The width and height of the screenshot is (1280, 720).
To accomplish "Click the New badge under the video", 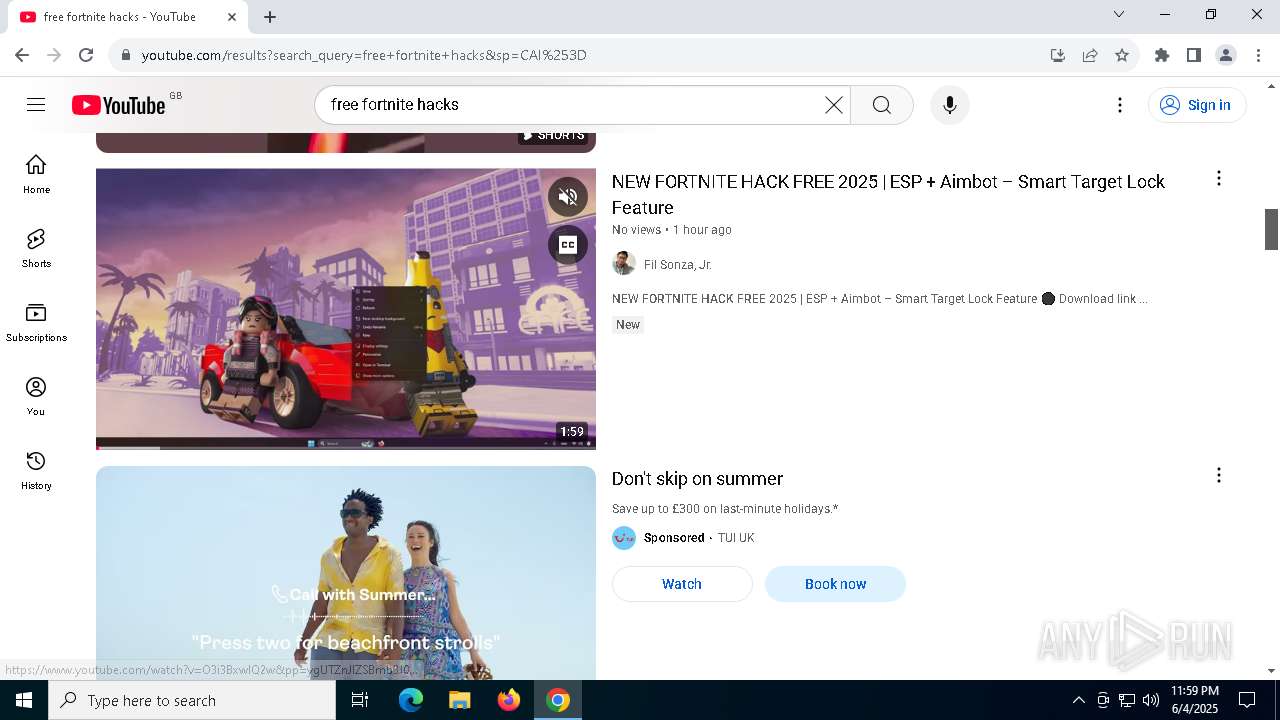I will pos(628,325).
